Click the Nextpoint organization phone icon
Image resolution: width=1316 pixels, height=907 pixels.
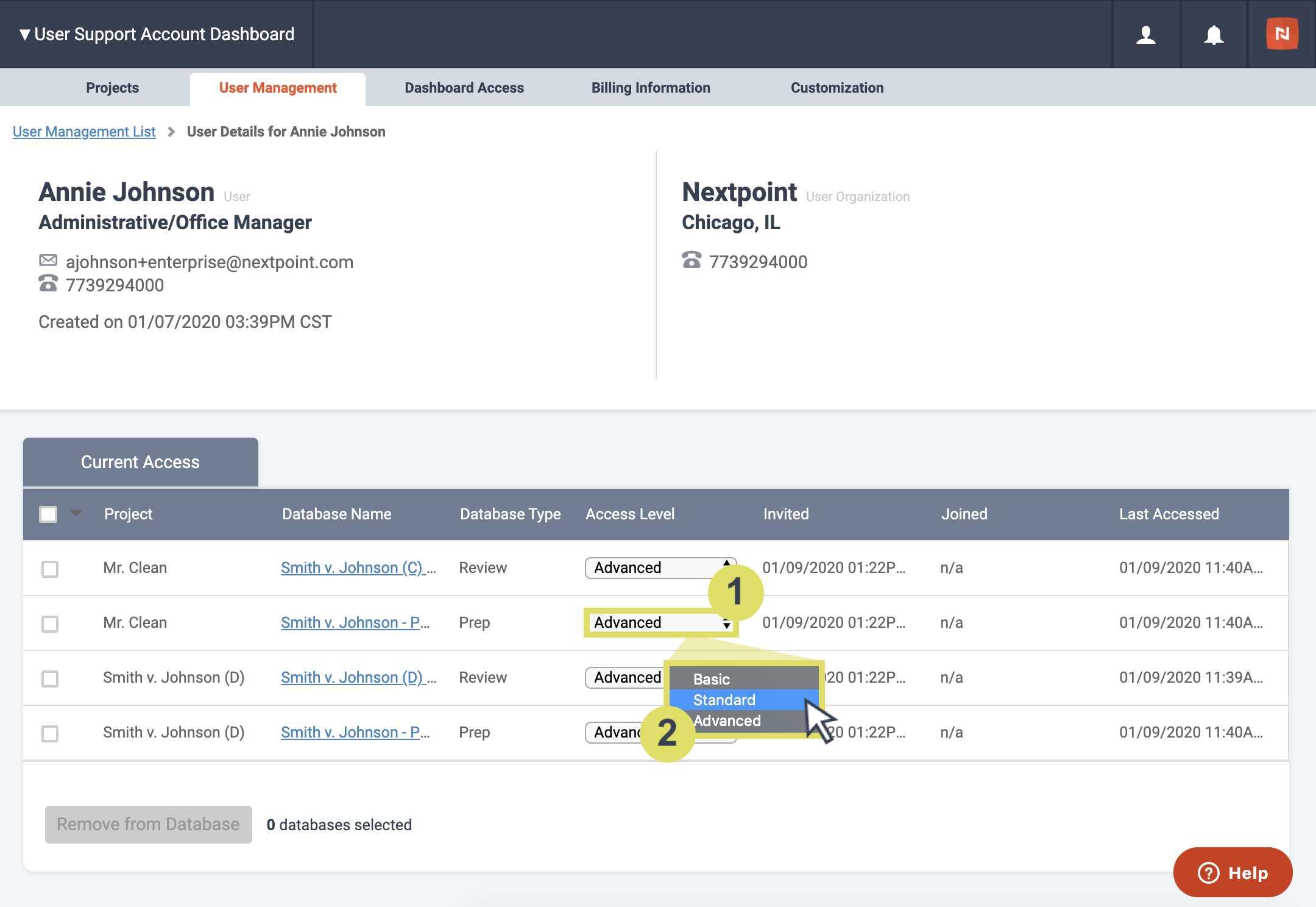tap(692, 260)
